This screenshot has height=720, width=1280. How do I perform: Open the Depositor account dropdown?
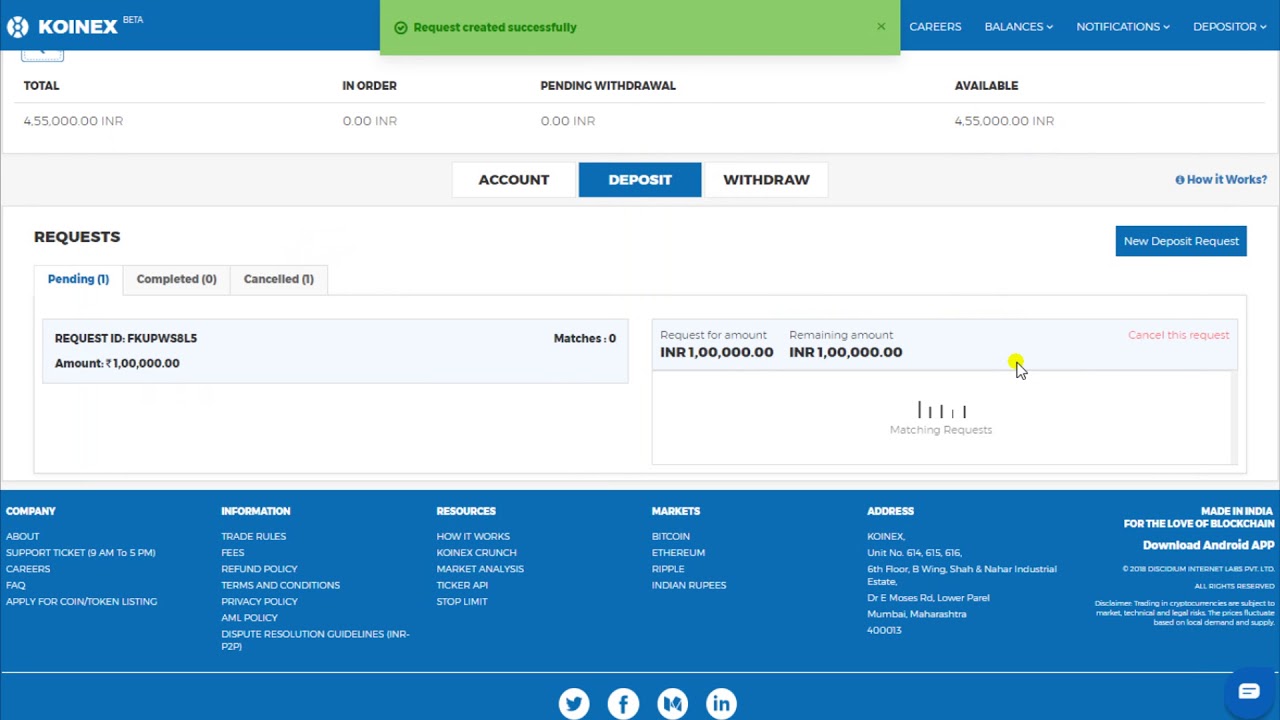pyautogui.click(x=1230, y=26)
